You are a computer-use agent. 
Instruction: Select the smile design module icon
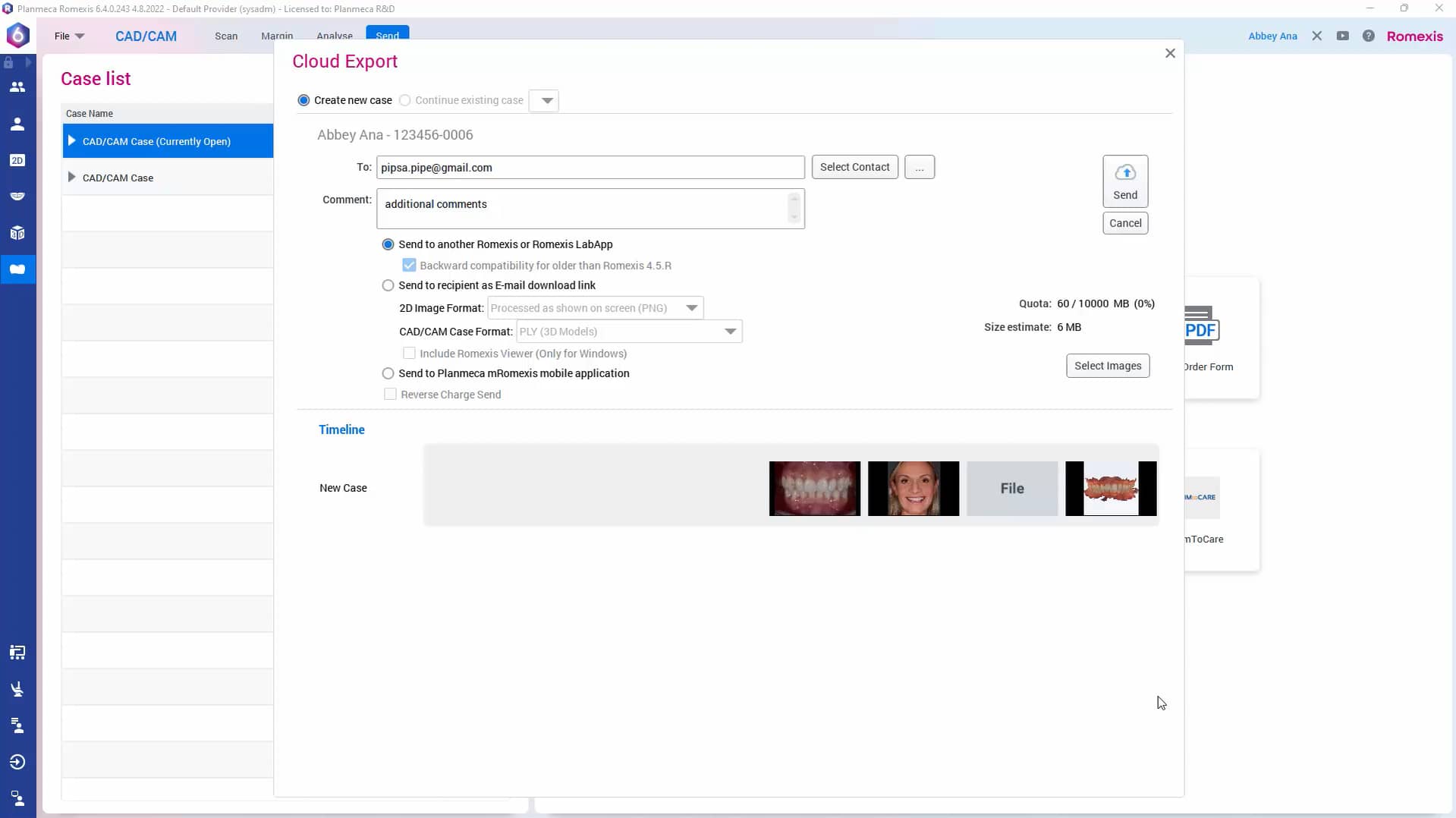pos(17,196)
